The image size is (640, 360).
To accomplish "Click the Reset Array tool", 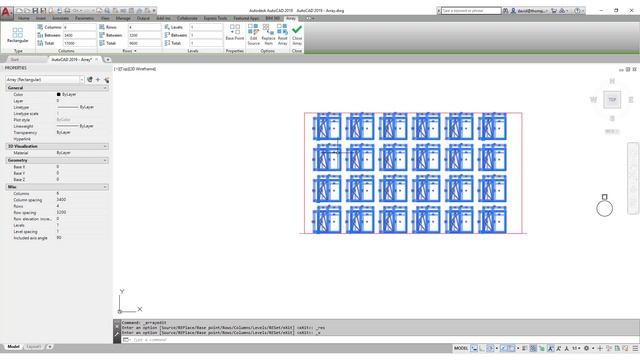I will [282, 34].
